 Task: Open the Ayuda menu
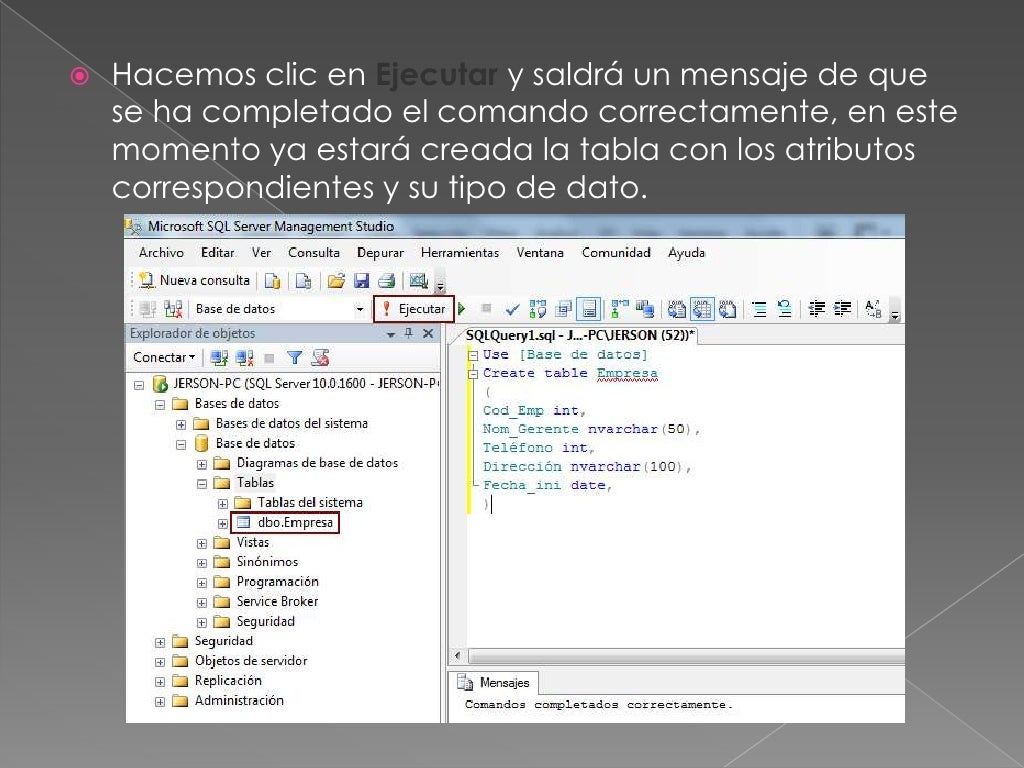pos(686,253)
